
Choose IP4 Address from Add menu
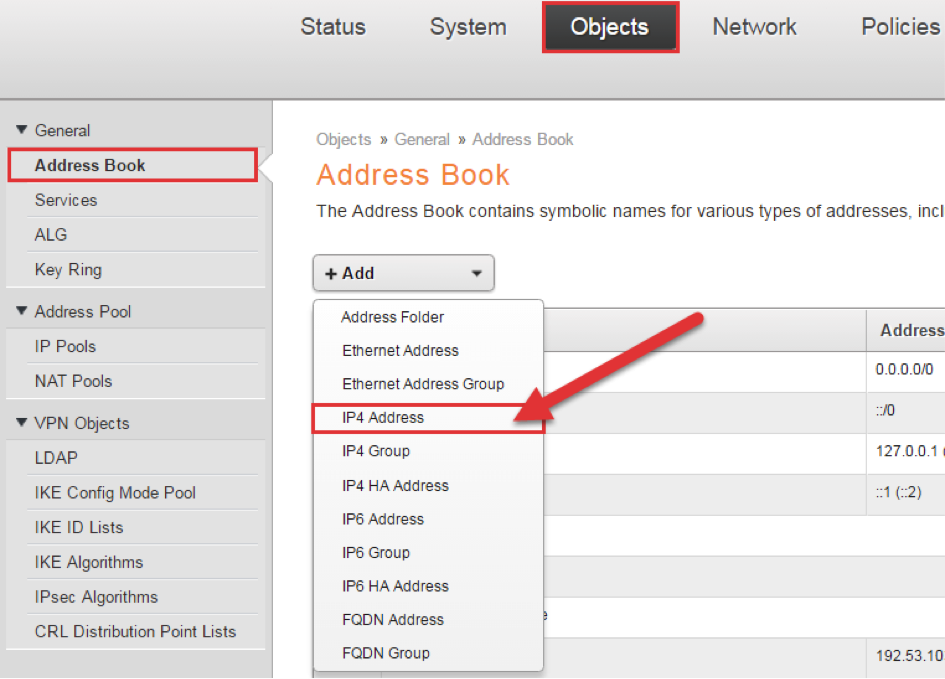(429, 418)
